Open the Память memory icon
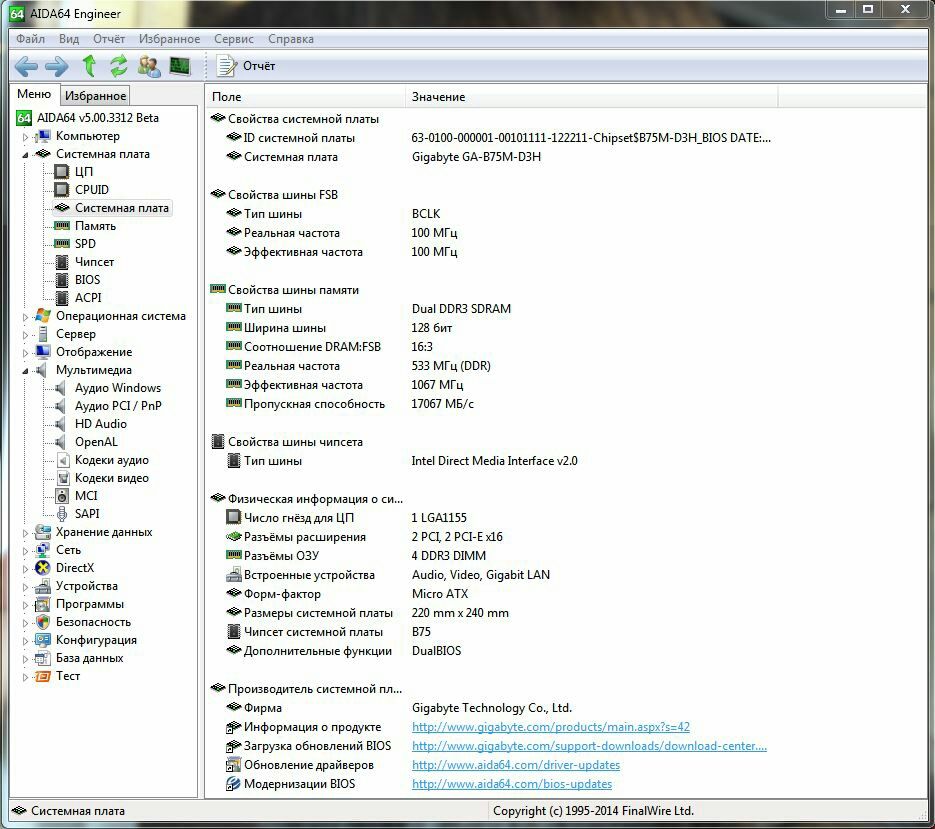Image resolution: width=935 pixels, height=829 pixels. [61, 226]
